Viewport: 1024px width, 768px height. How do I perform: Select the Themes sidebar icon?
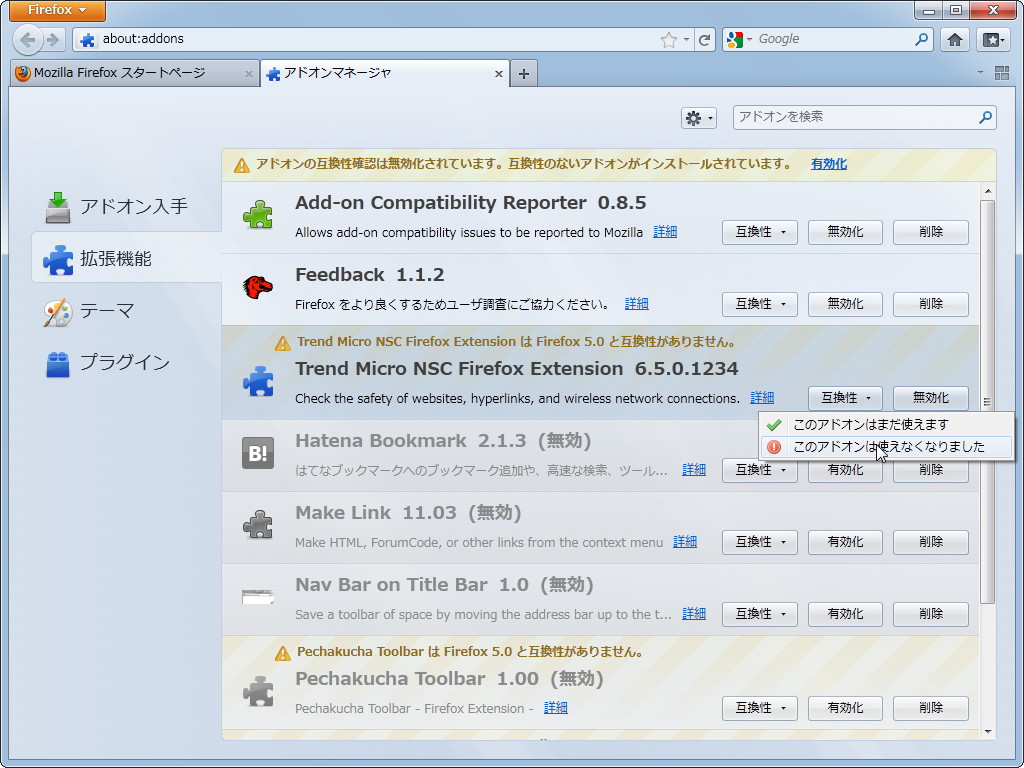(x=59, y=311)
